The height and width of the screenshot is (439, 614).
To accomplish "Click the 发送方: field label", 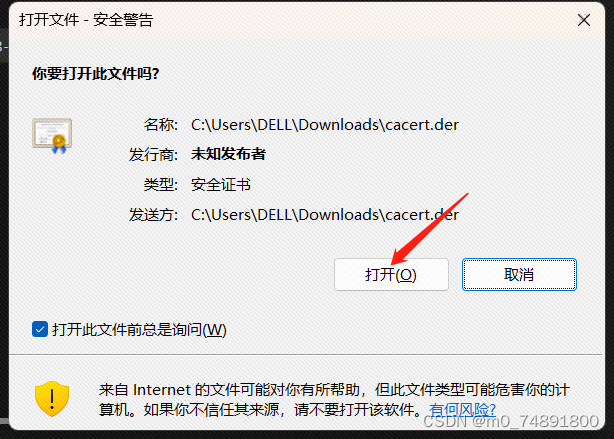I will (153, 215).
